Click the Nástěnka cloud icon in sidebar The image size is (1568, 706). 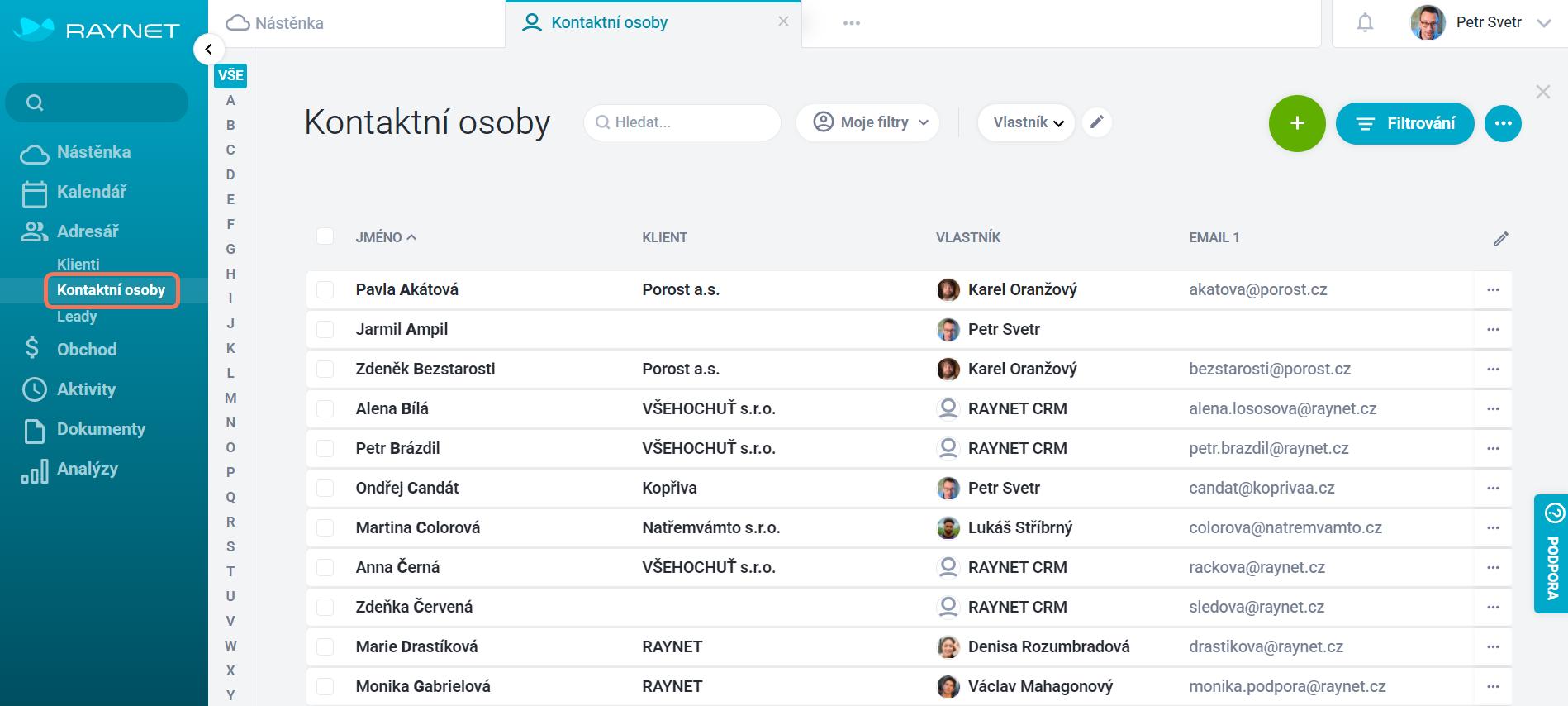[34, 154]
